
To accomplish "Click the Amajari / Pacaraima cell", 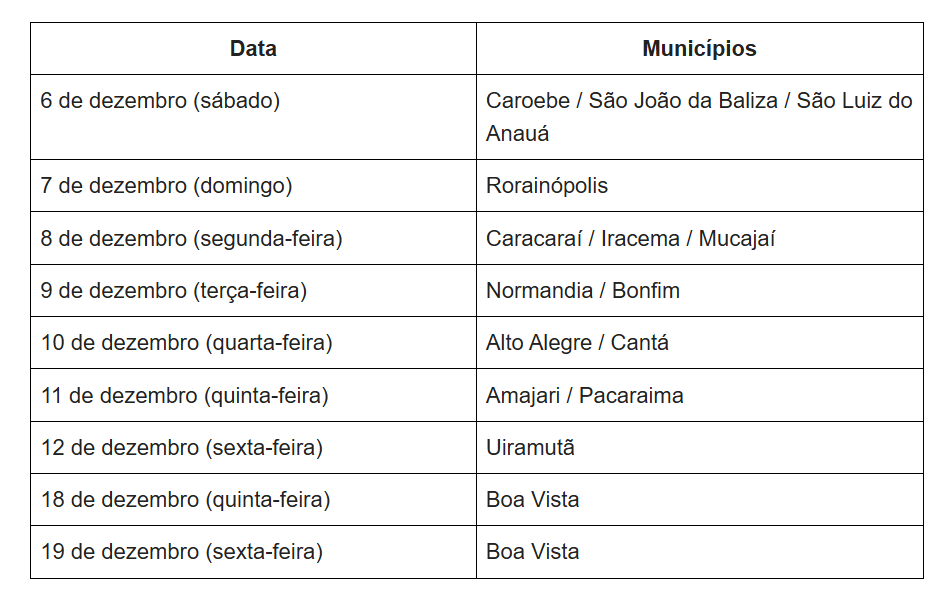I will pos(585,396).
